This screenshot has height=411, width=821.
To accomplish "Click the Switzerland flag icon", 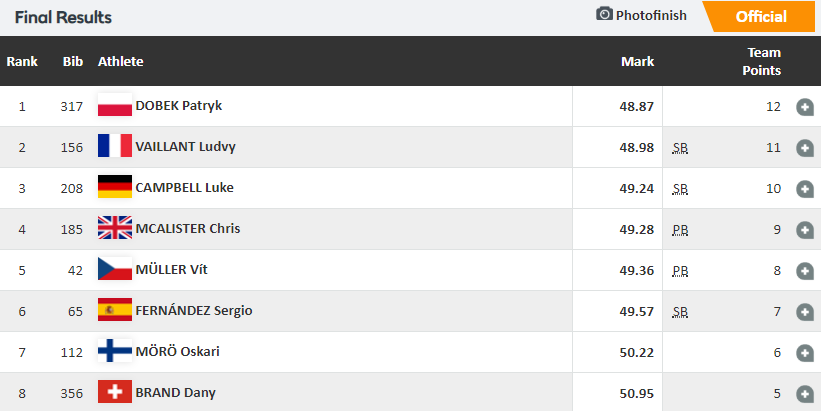I will (x=115, y=392).
